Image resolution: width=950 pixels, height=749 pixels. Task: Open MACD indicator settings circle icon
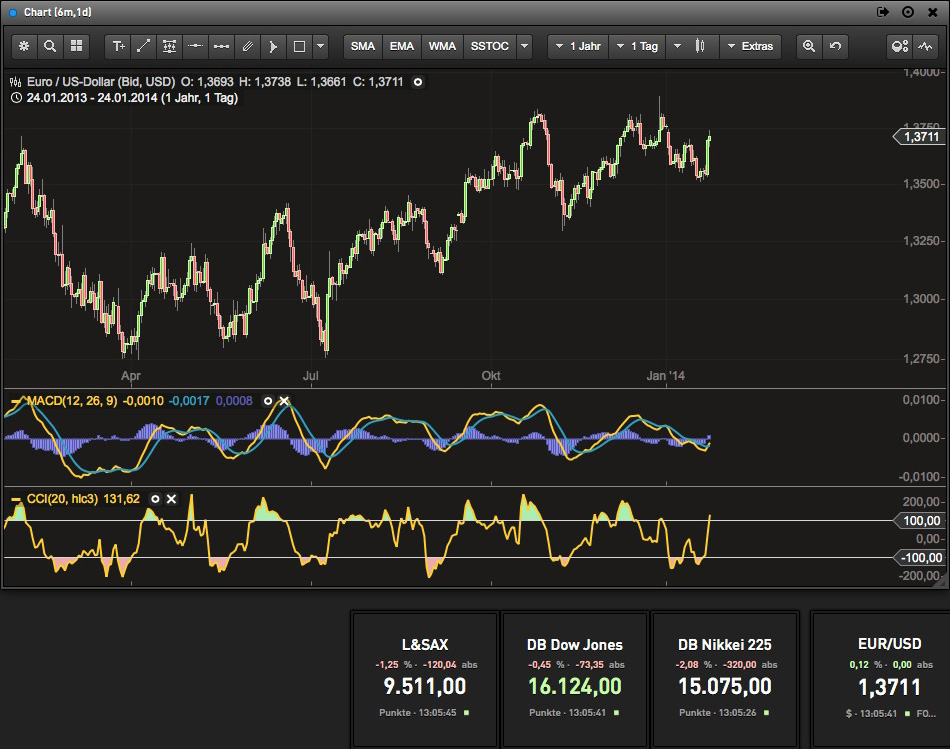268,401
